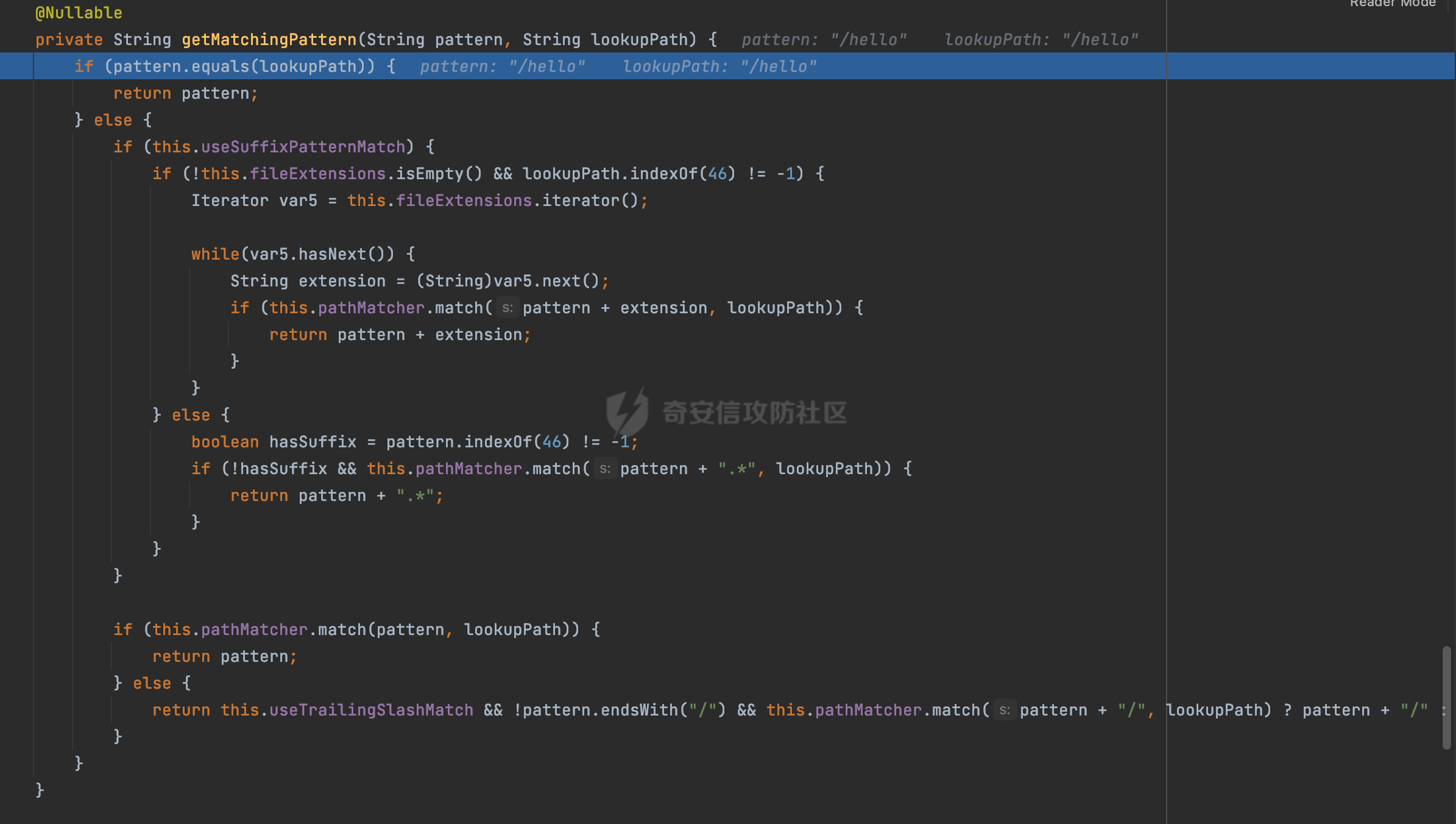Click the 's:' hint before pattern + extension

tap(507, 308)
